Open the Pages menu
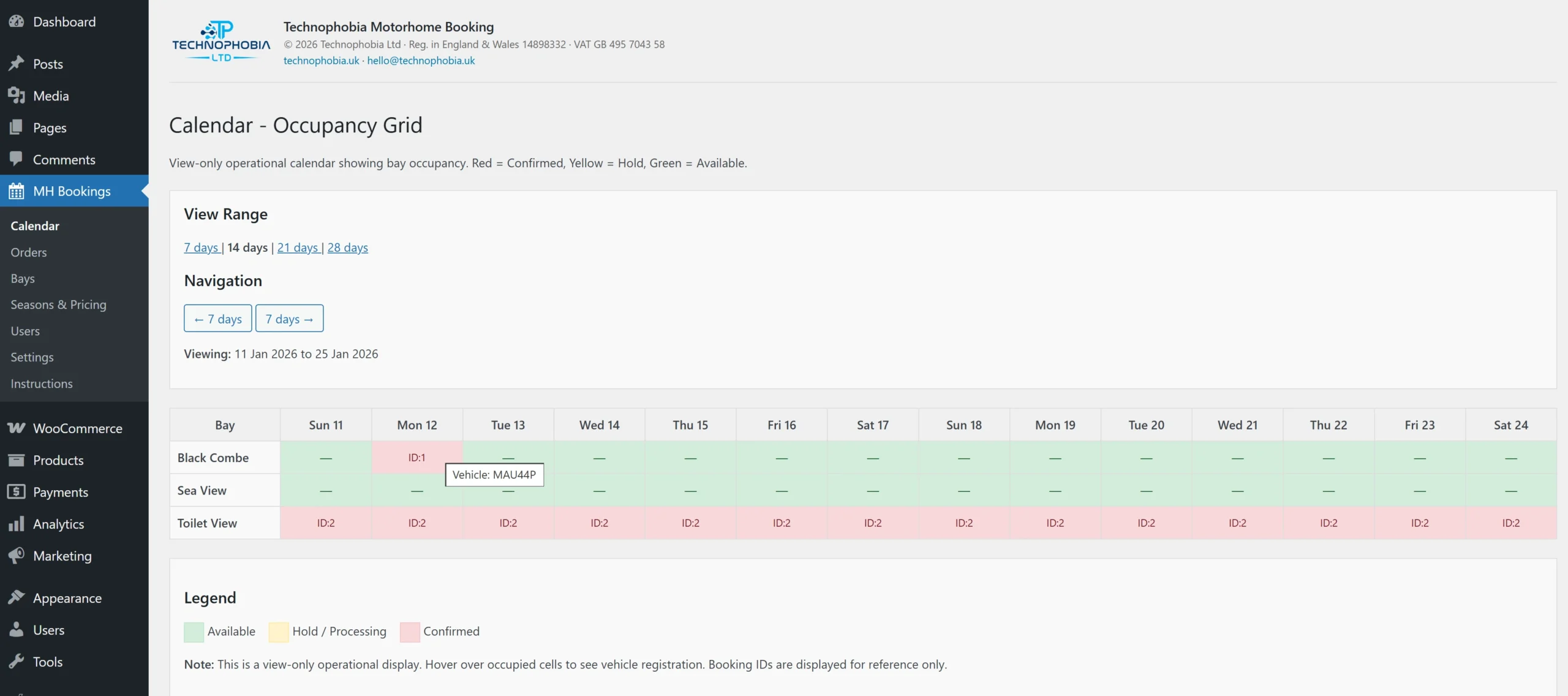The height and width of the screenshot is (696, 1568). click(x=74, y=127)
